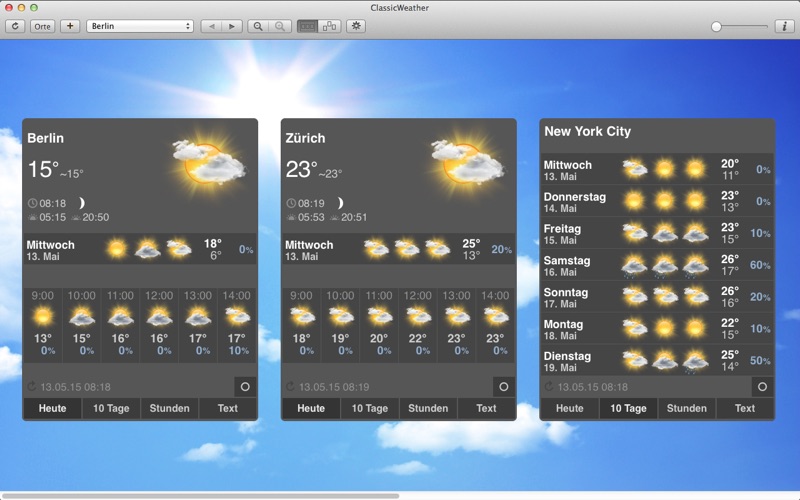Select Zürich Mittwoch 13. Mai row

pyautogui.click(x=398, y=249)
